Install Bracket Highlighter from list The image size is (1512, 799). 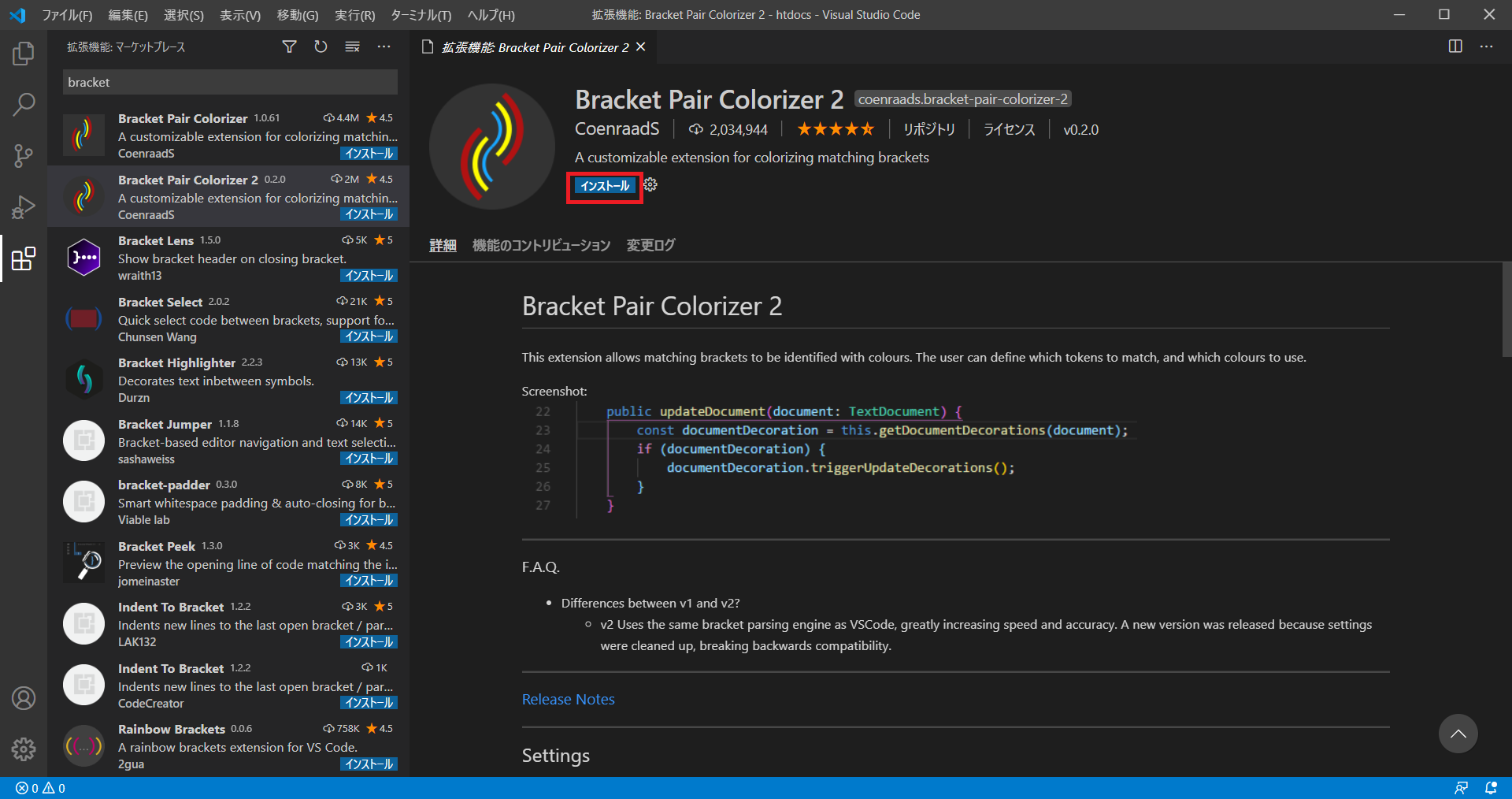[369, 398]
